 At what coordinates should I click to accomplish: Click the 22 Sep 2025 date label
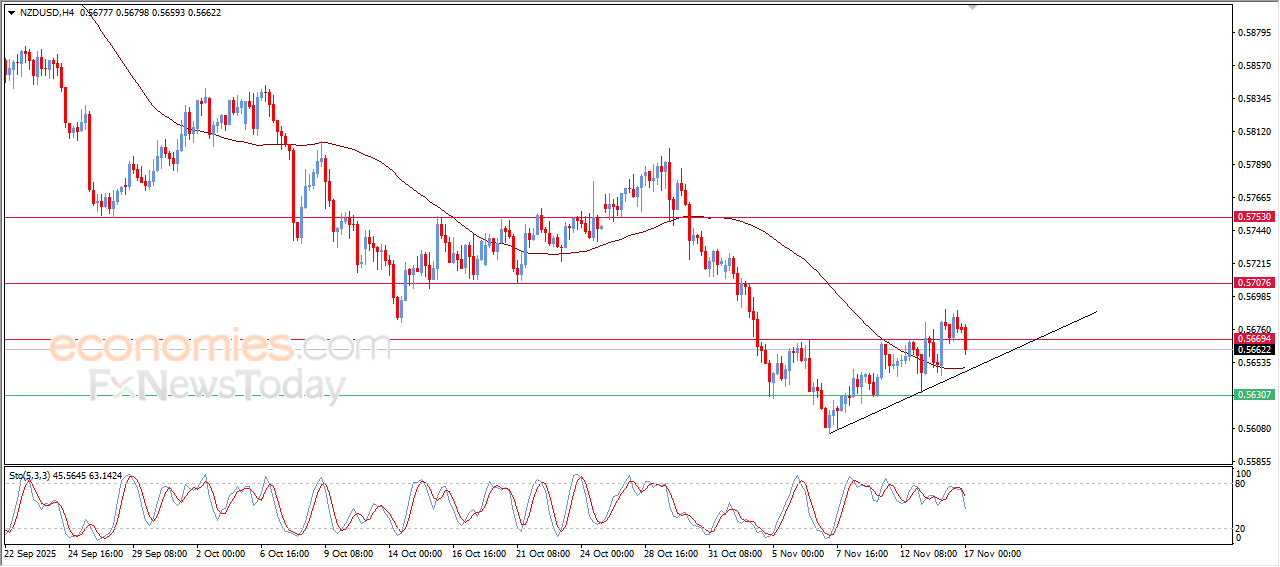(x=31, y=553)
